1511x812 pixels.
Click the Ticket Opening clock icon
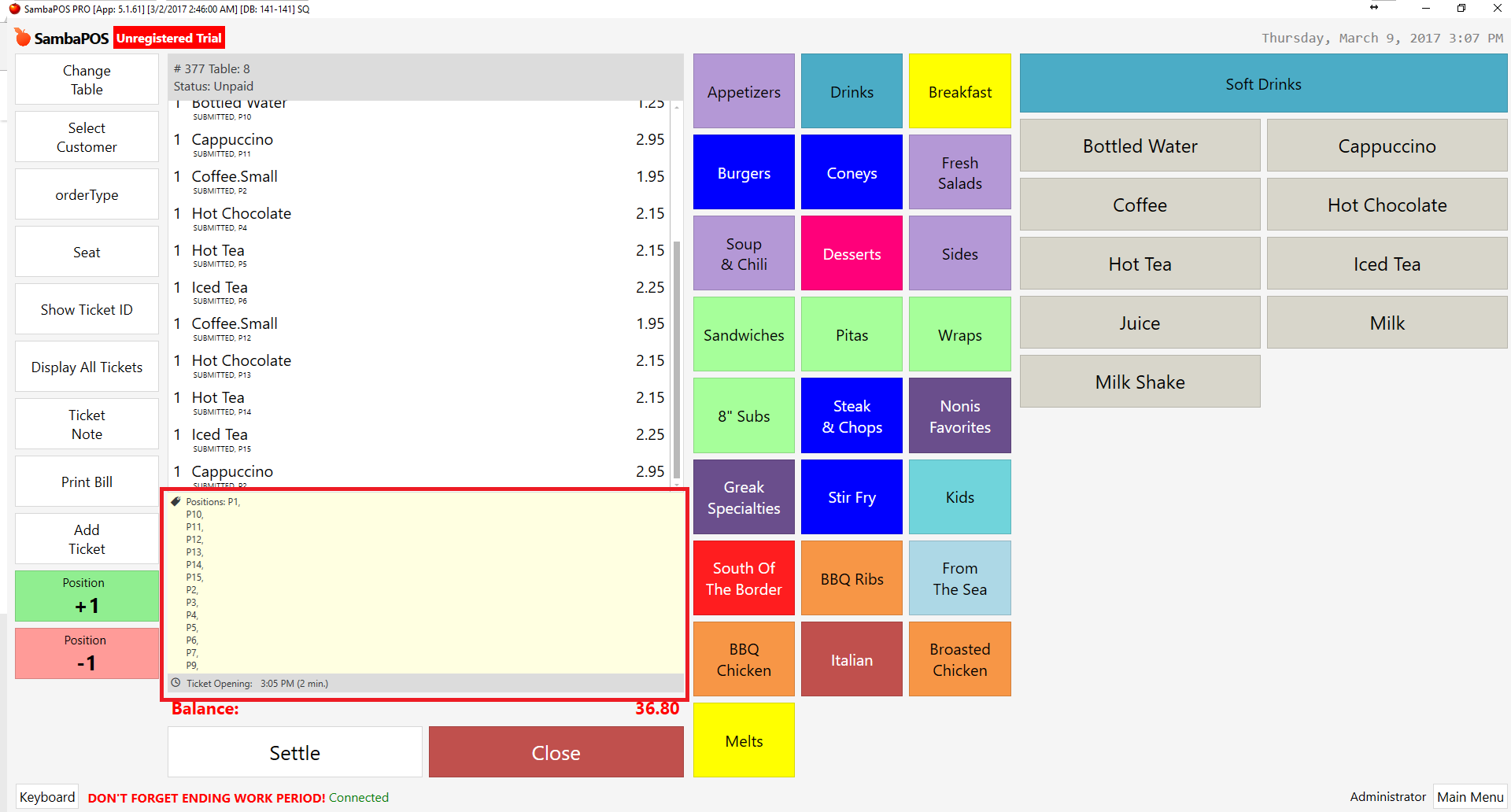[176, 683]
